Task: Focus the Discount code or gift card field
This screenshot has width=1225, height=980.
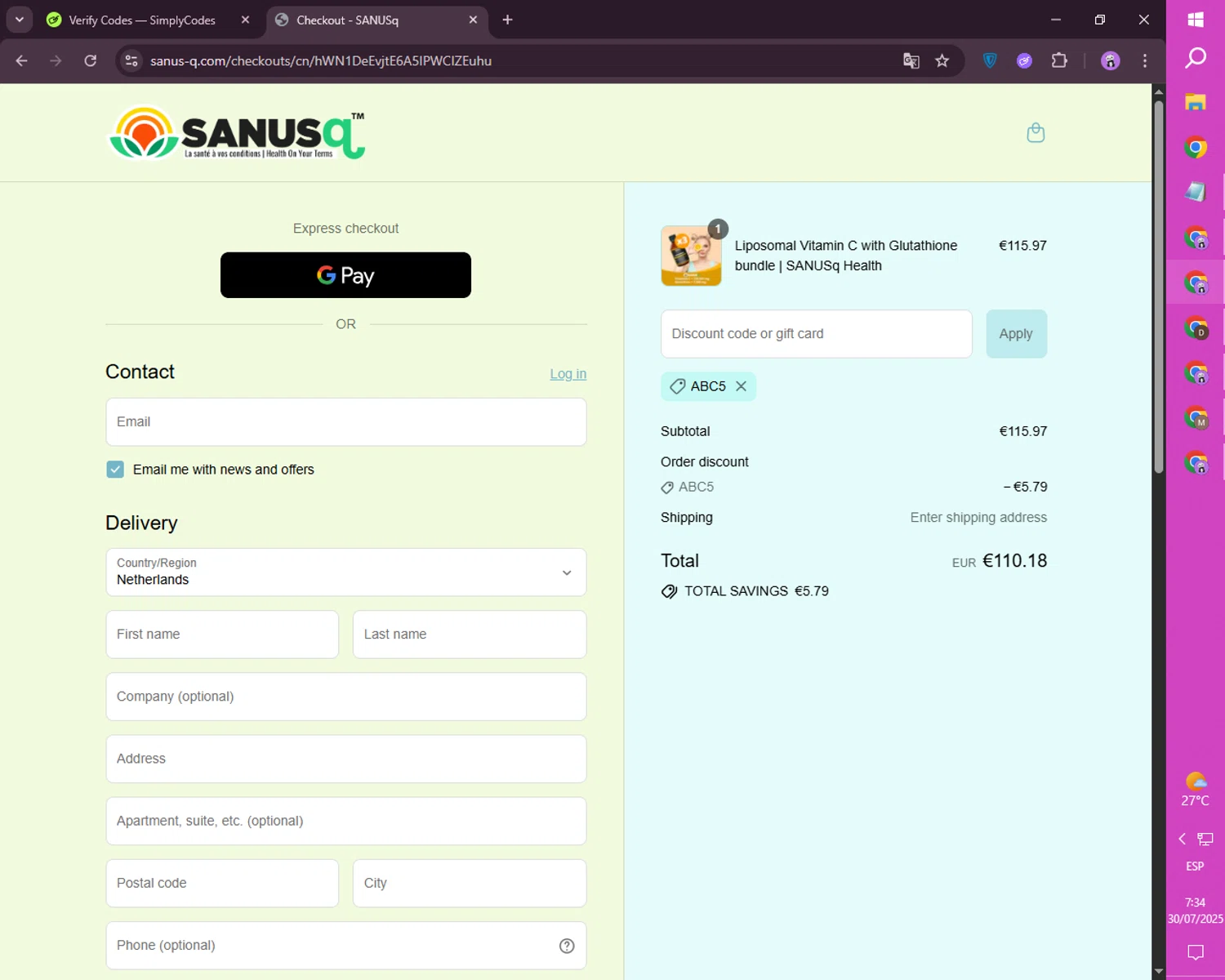Action: coord(817,334)
